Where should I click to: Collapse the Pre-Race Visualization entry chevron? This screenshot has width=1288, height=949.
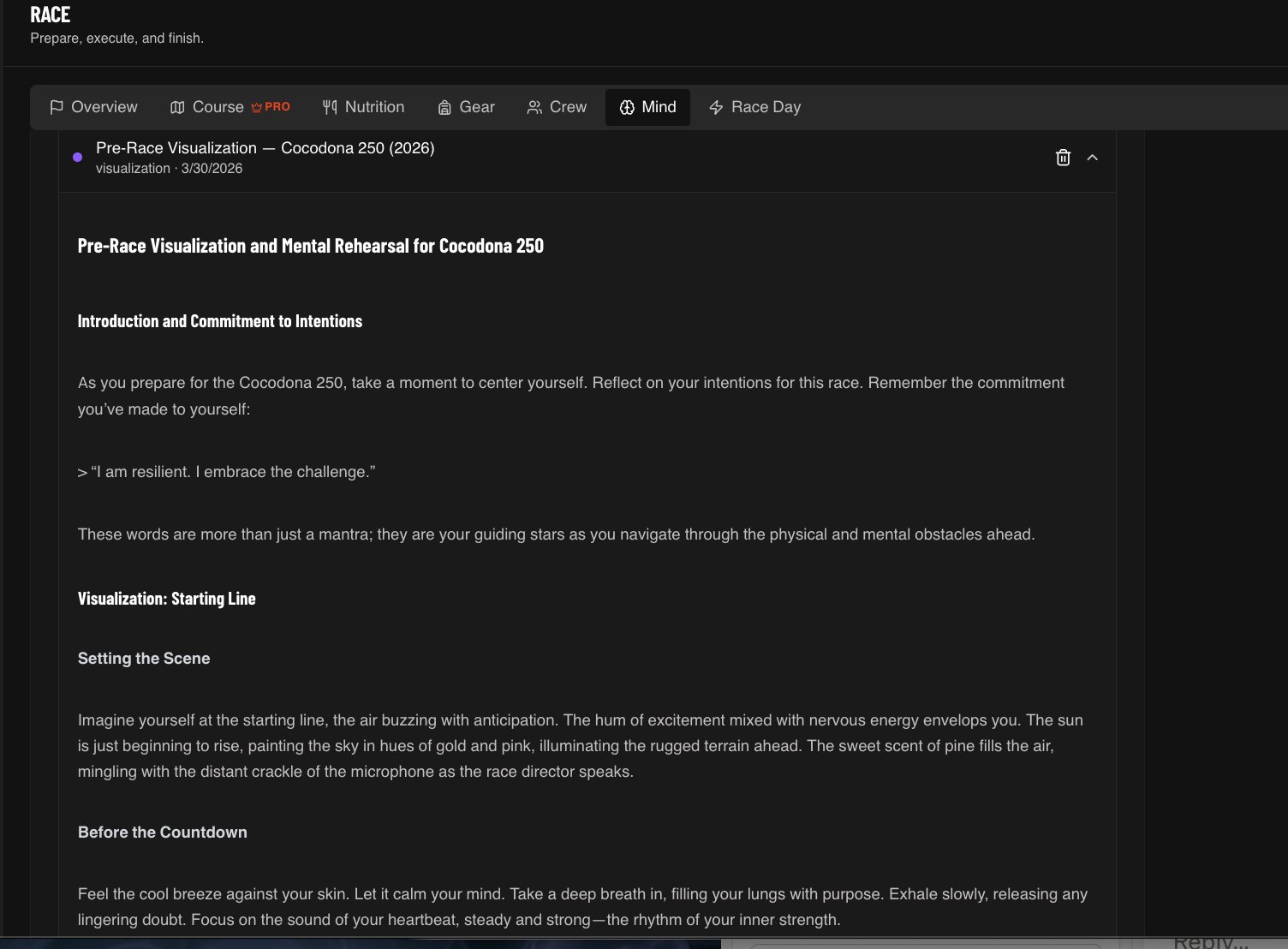click(1092, 158)
